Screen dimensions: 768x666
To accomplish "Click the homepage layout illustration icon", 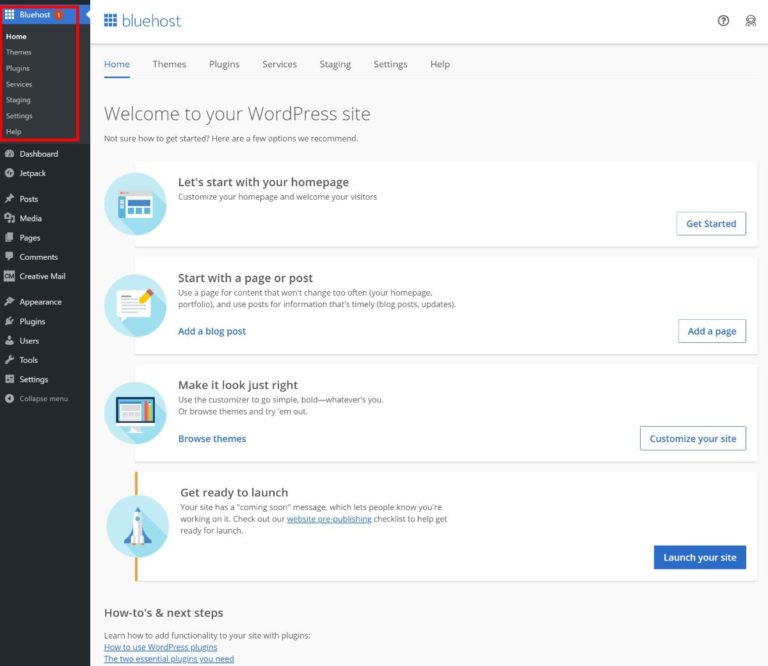I will pos(135,204).
